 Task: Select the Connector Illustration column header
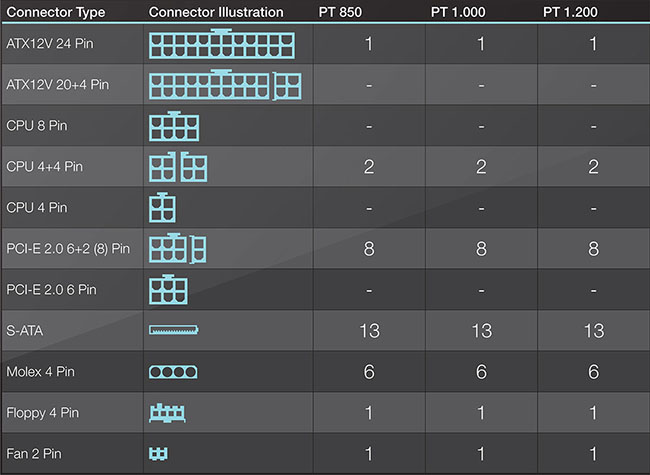(x=216, y=12)
